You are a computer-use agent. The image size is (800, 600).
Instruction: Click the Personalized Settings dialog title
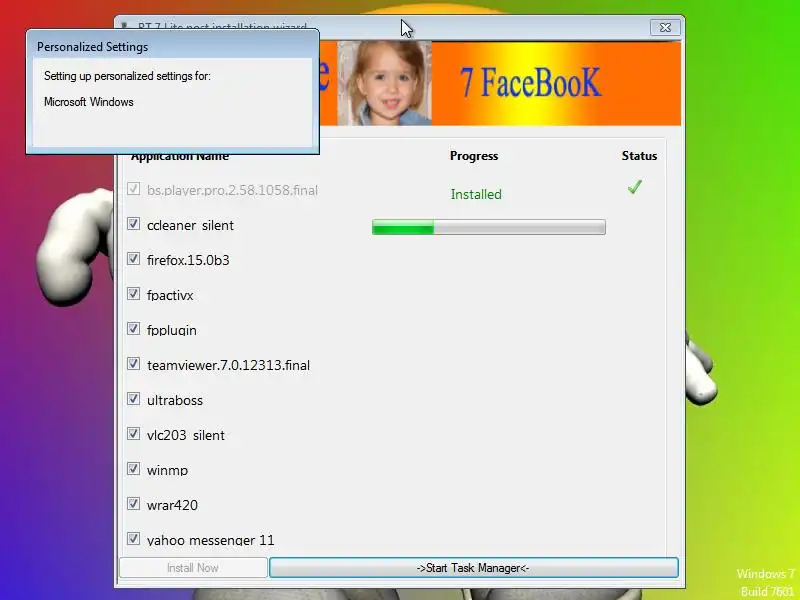92,47
